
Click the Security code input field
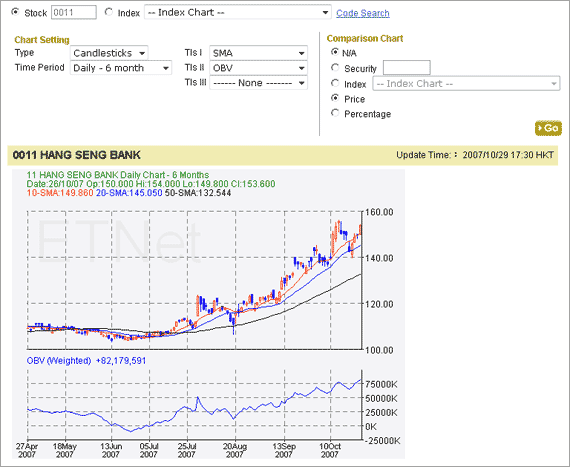[x=407, y=68]
